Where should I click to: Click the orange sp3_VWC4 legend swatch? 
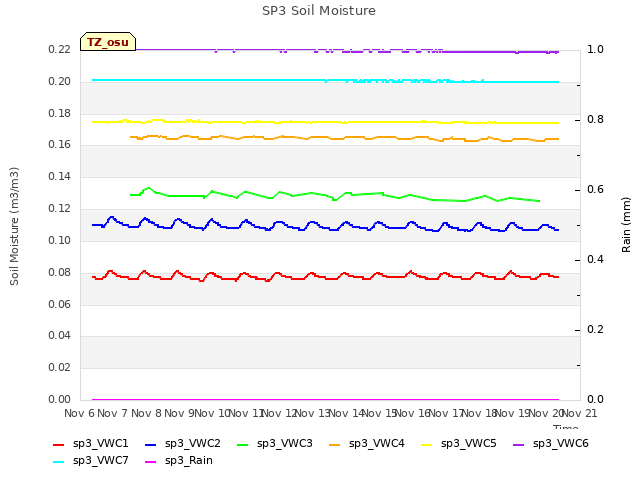[335, 444]
